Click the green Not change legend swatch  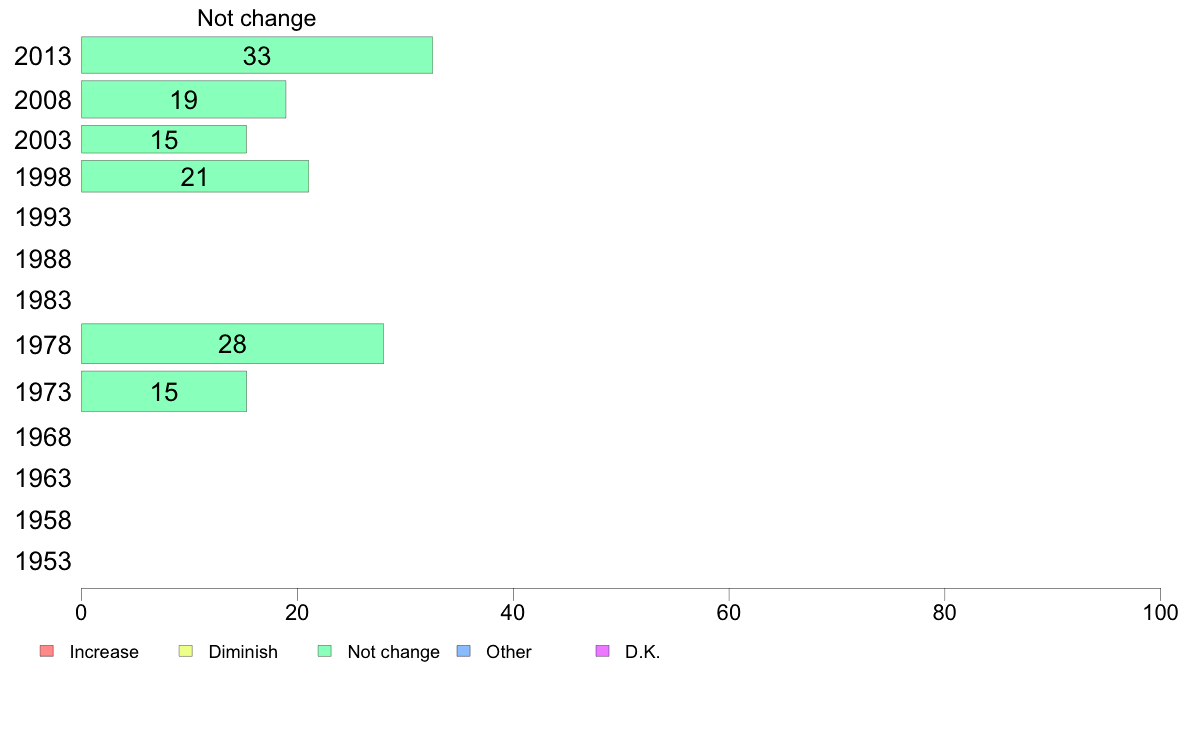325,651
